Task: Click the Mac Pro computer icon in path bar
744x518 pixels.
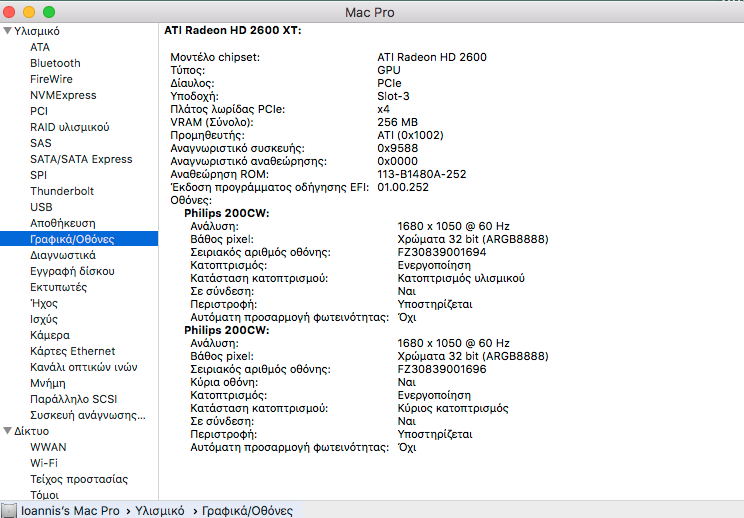Action: (x=9, y=510)
